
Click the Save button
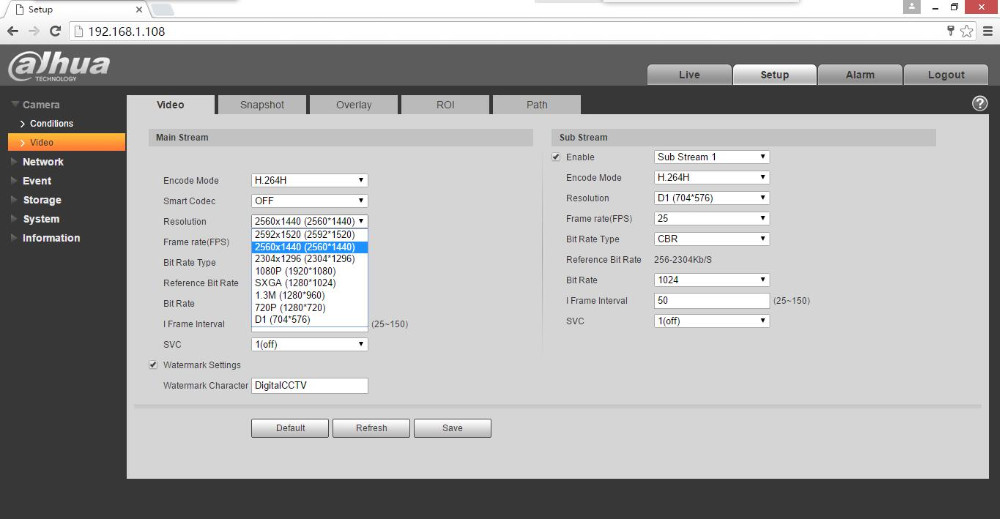tap(452, 428)
